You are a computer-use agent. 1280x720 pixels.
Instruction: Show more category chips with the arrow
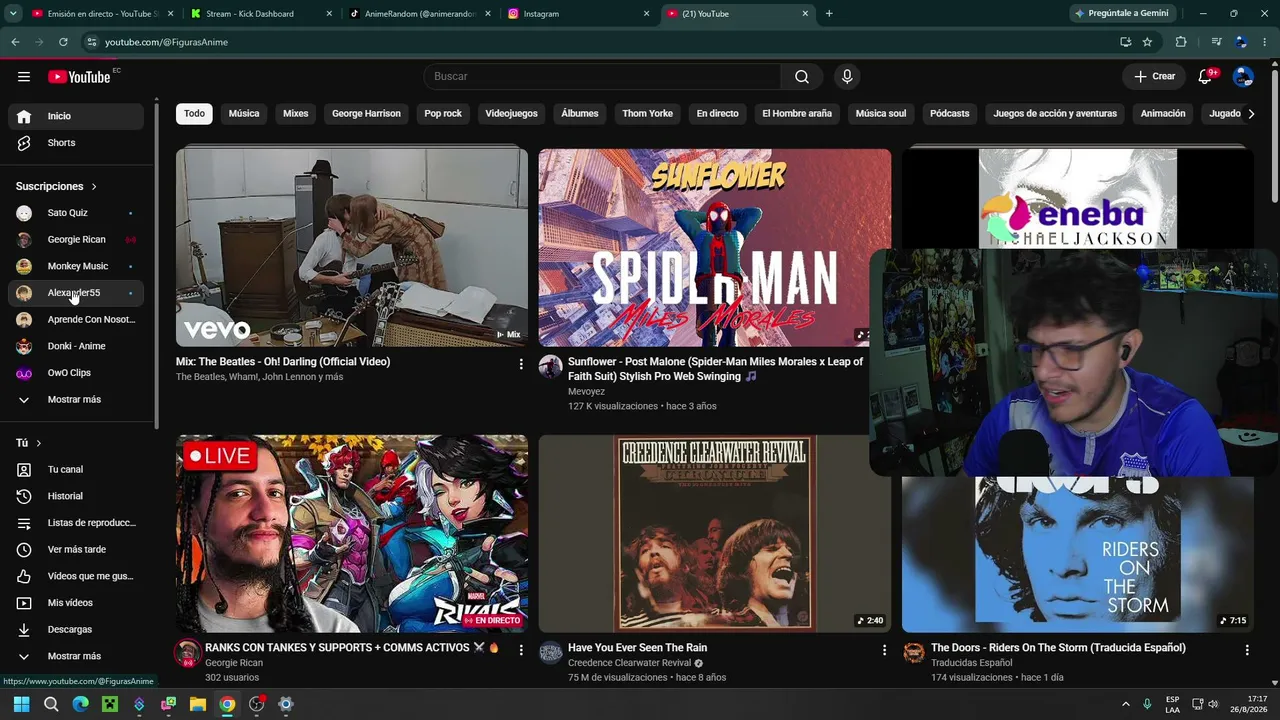click(1251, 114)
